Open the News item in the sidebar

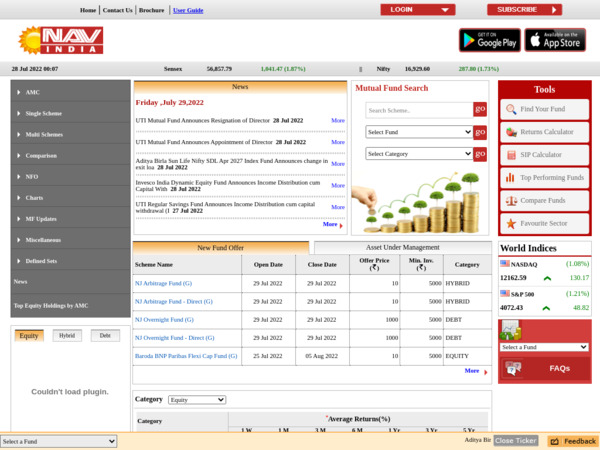click(70, 282)
